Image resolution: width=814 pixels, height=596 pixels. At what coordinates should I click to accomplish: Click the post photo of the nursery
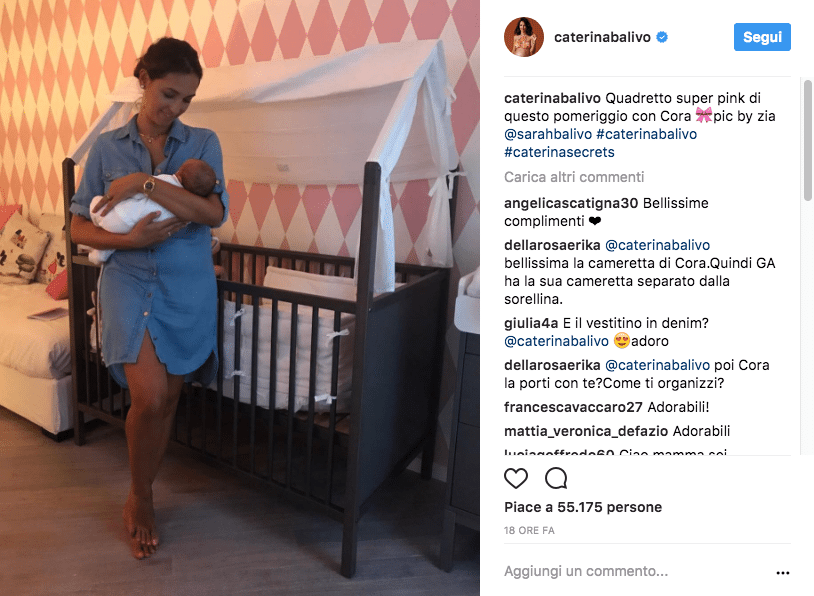[x=240, y=298]
